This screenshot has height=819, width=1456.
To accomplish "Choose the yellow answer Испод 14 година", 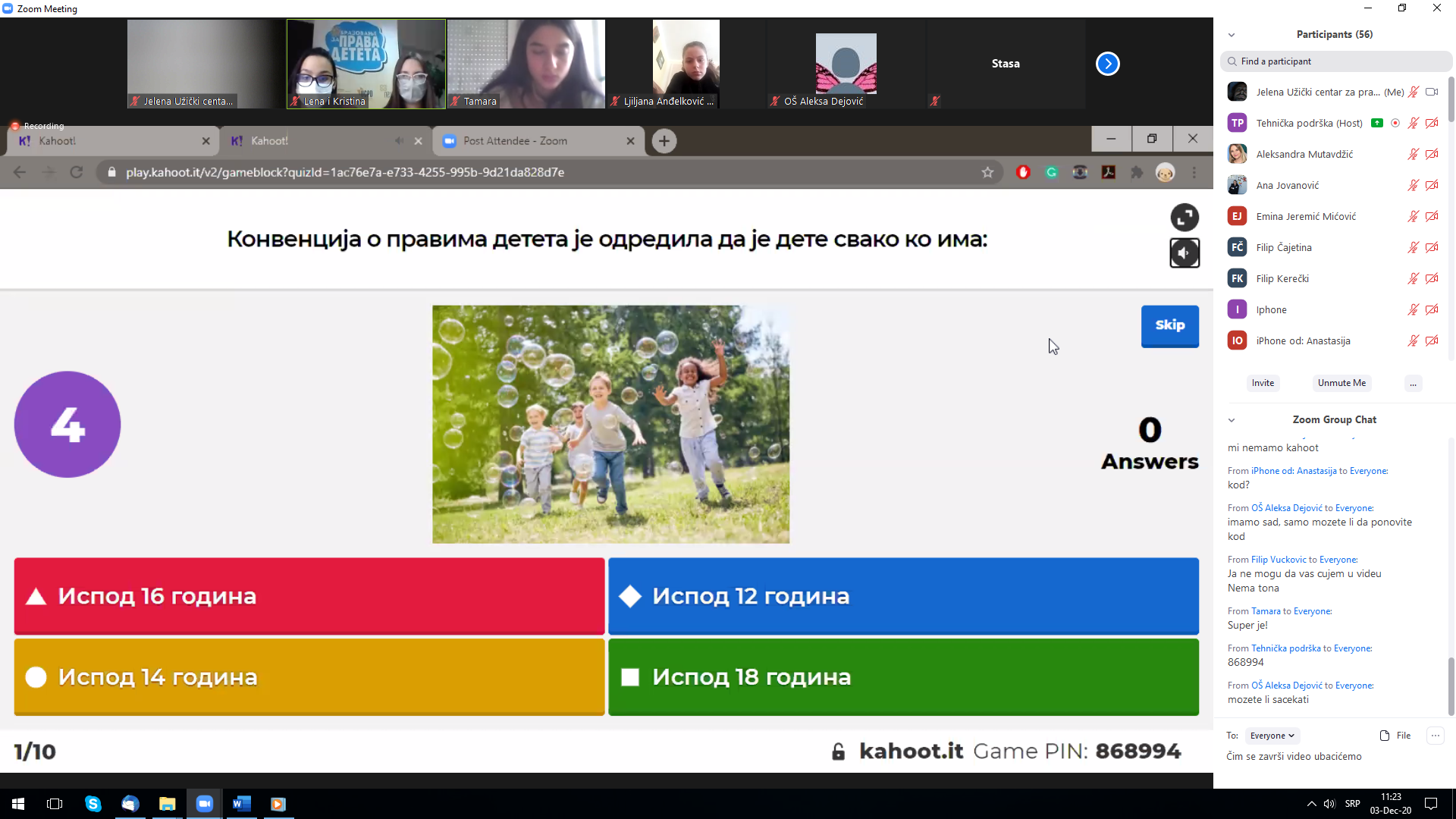I will point(309,676).
